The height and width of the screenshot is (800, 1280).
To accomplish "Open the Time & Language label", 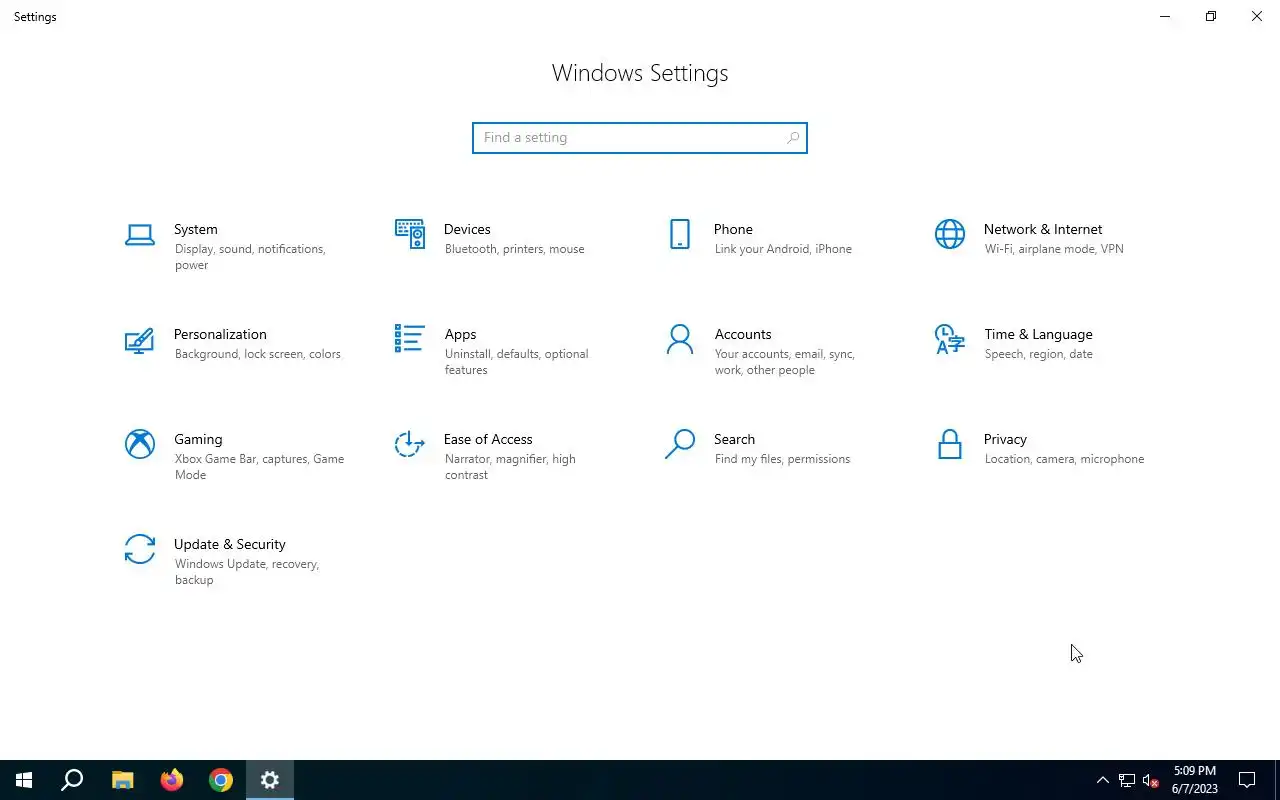I will tap(1038, 334).
